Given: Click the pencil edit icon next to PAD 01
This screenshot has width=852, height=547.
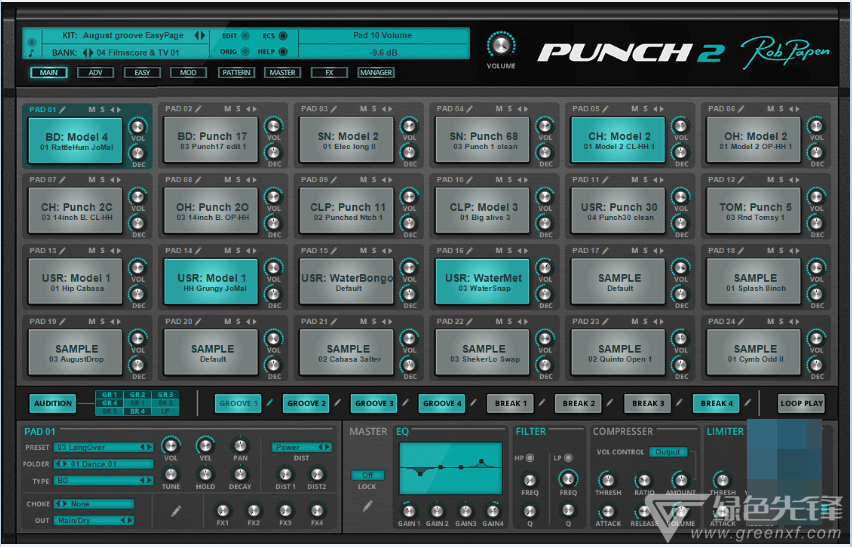Looking at the screenshot, I should click(62, 110).
